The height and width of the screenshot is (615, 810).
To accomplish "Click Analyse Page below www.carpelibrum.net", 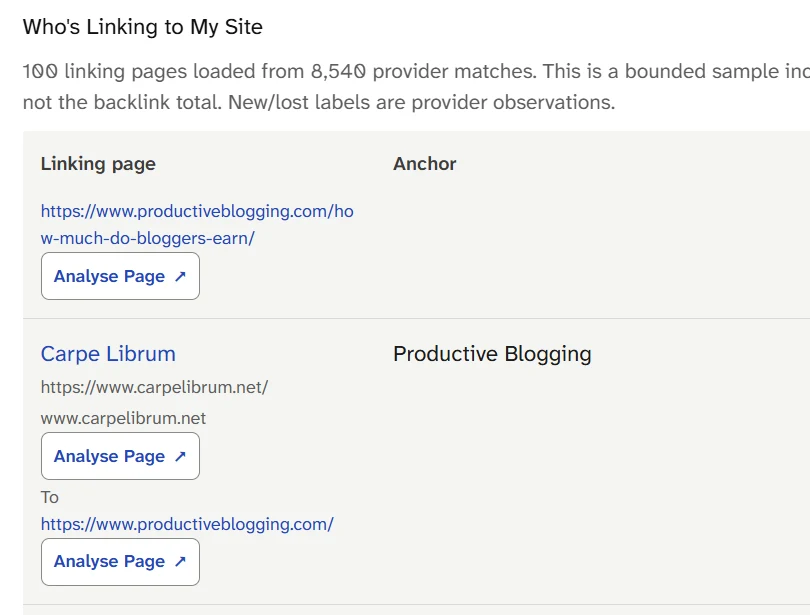I will point(120,456).
